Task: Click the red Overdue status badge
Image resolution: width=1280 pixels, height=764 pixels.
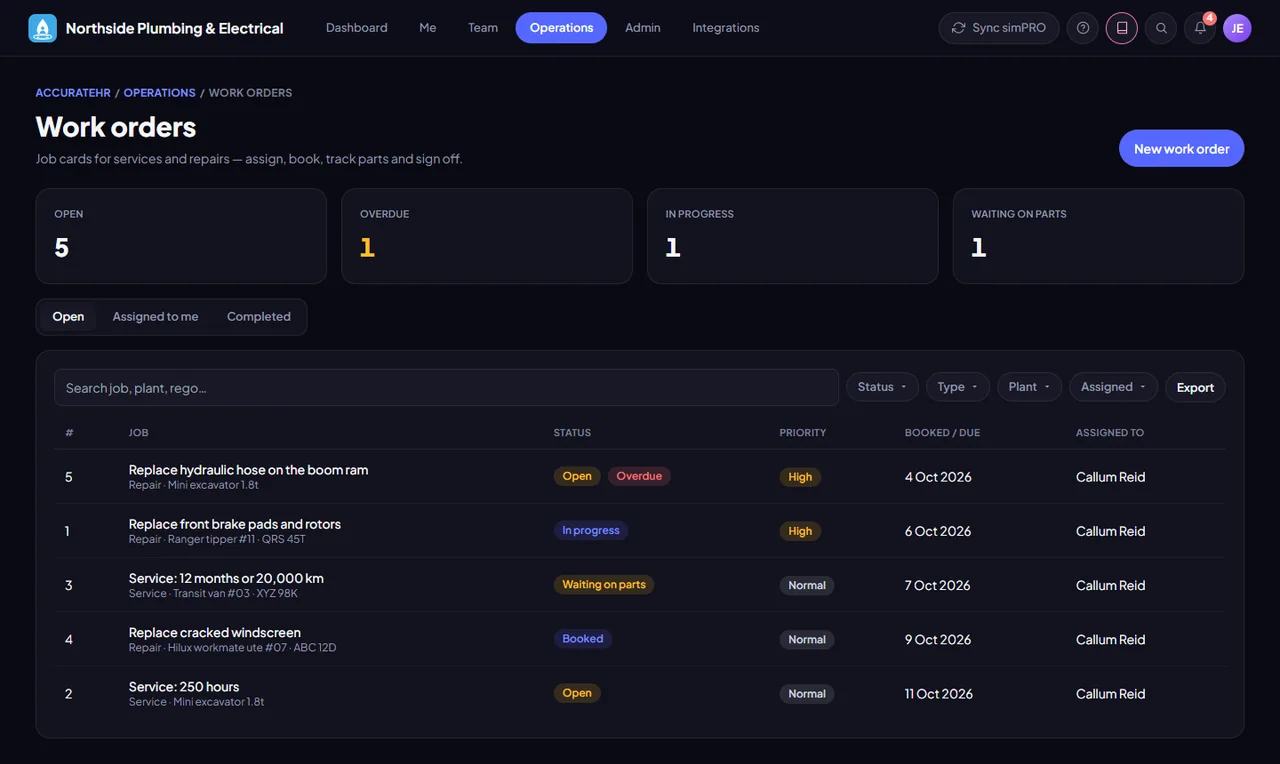Action: point(639,476)
